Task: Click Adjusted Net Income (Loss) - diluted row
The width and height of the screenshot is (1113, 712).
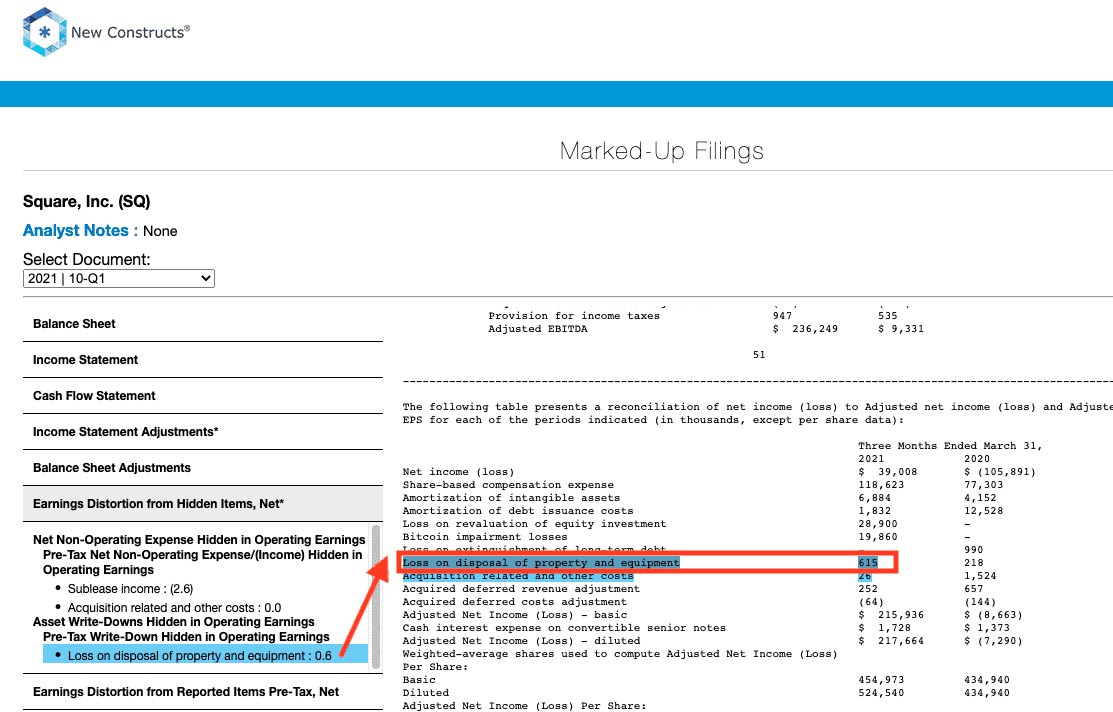Action: point(521,641)
